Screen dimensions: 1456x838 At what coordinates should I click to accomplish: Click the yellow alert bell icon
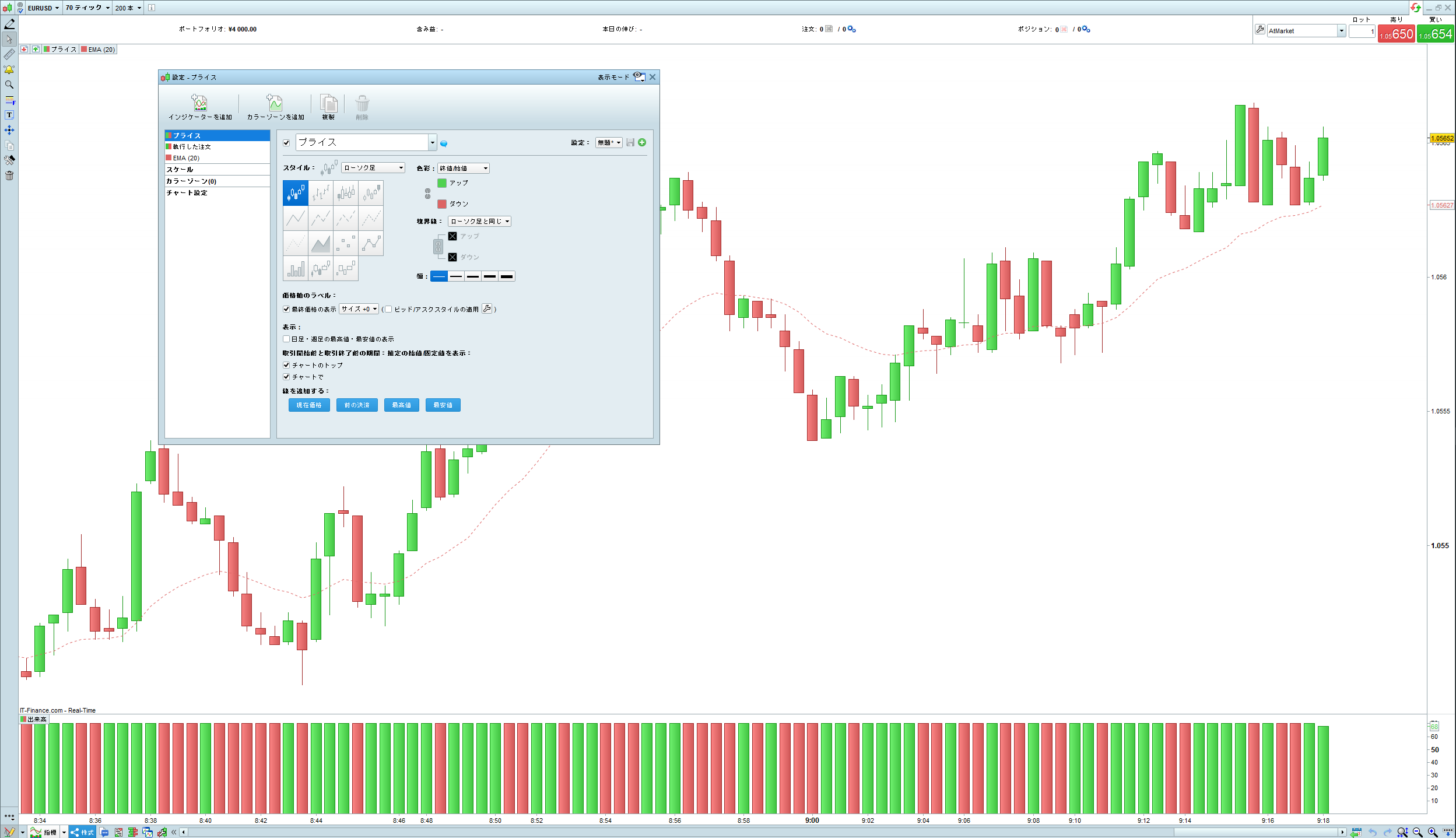(9, 69)
